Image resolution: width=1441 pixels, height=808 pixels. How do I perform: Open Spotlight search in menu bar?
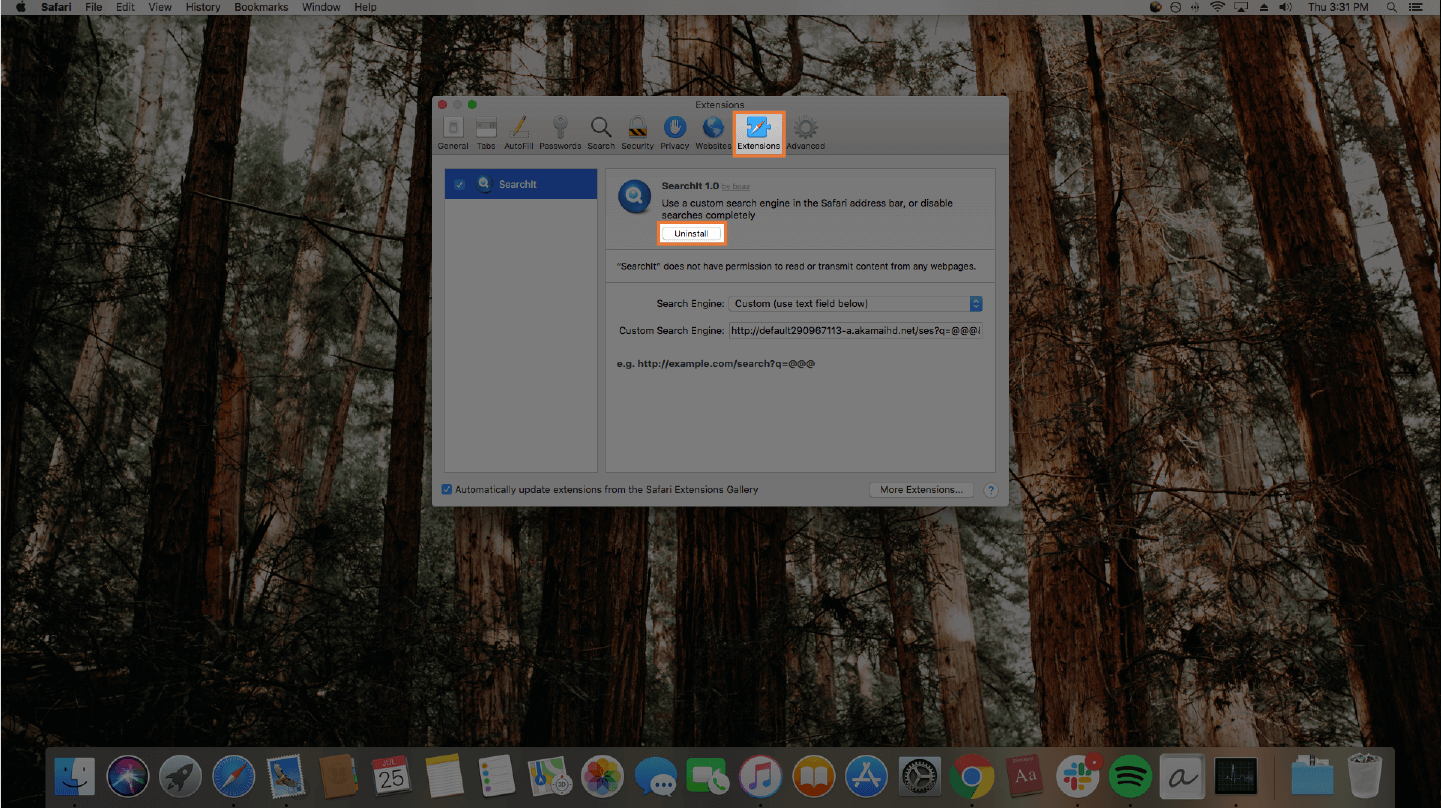tap(1391, 7)
